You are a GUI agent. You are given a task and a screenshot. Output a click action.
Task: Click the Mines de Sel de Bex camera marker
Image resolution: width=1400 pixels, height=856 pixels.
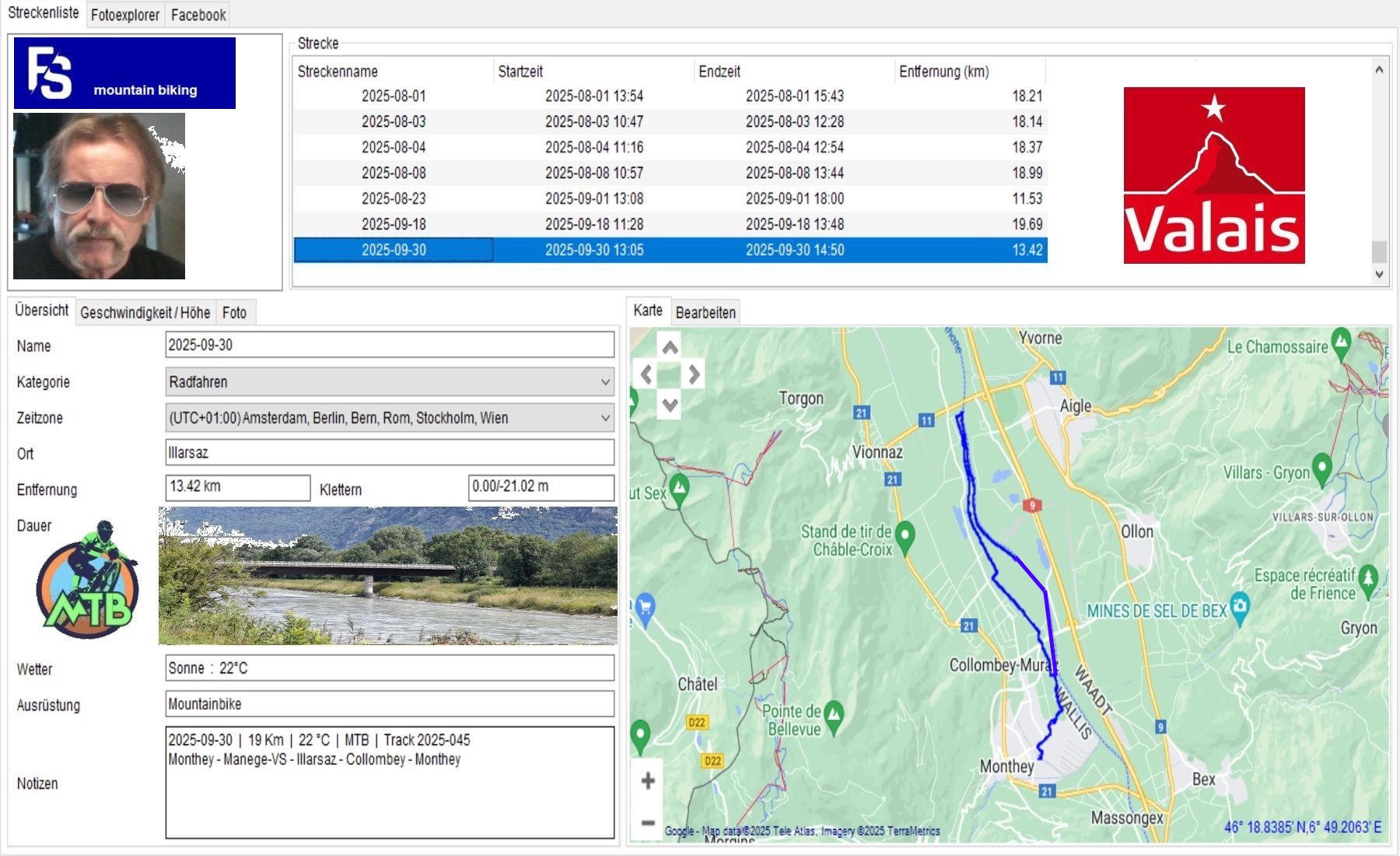(x=1240, y=605)
